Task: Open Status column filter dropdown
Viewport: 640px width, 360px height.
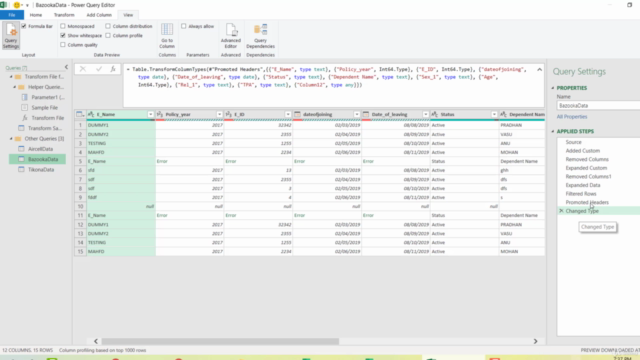Action: click(494, 114)
